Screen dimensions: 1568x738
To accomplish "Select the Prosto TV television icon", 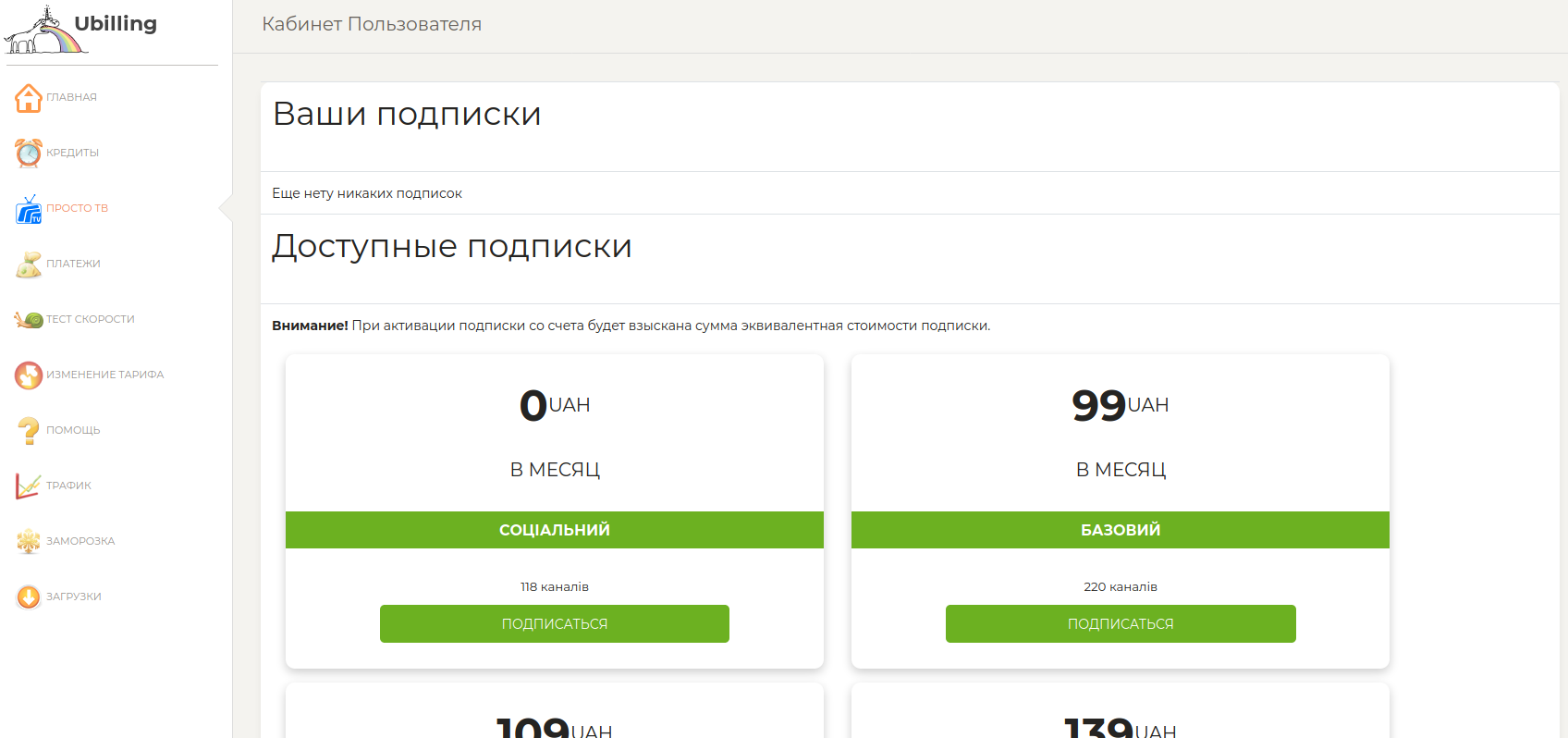I will tap(29, 209).
